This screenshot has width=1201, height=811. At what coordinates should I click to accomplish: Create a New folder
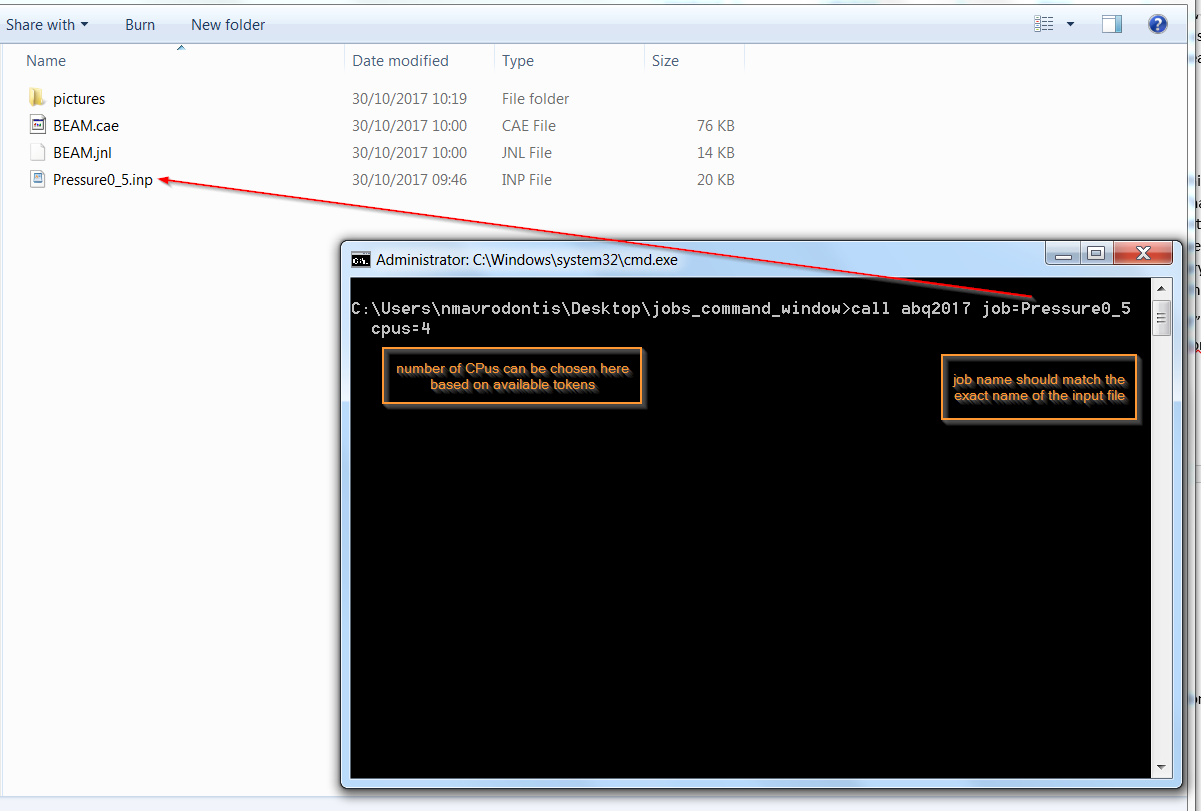tap(227, 24)
